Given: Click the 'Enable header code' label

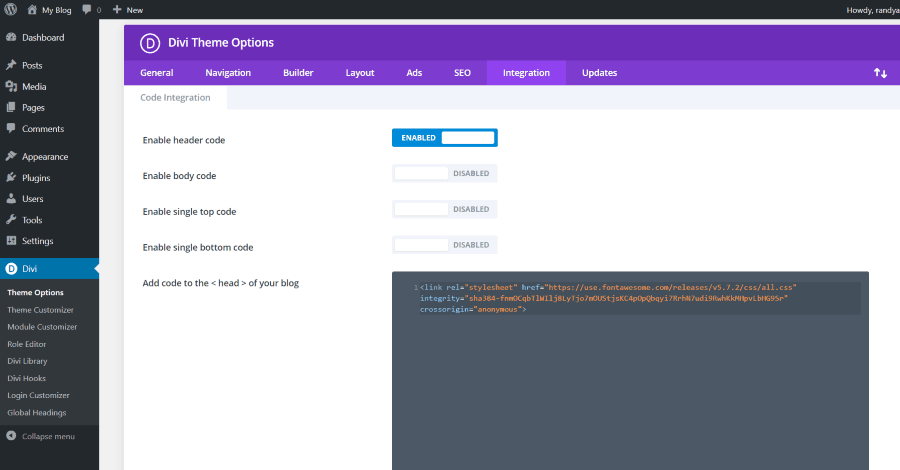Looking at the screenshot, I should pyautogui.click(x=184, y=140).
